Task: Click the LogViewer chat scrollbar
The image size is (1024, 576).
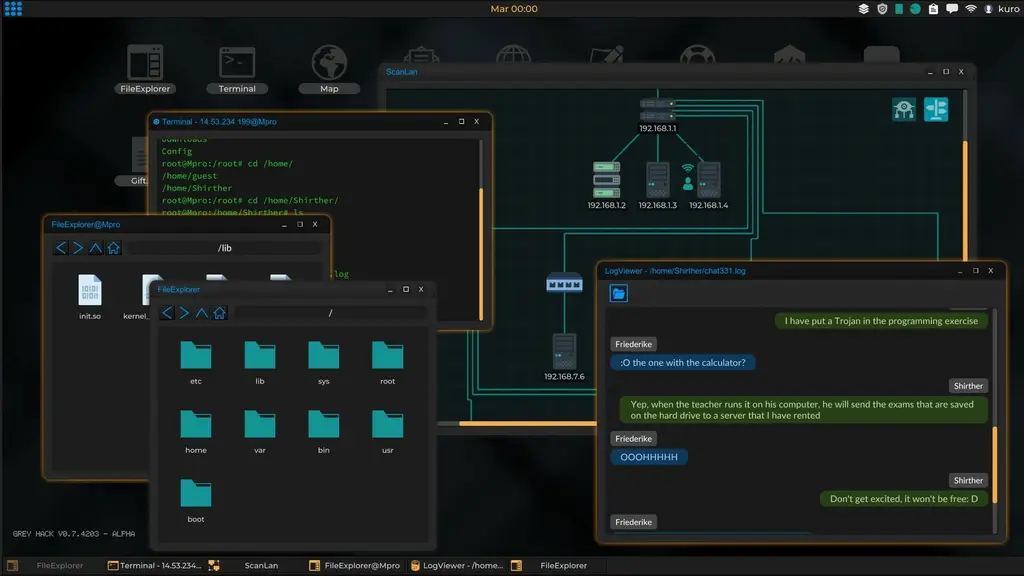Action: (x=994, y=460)
